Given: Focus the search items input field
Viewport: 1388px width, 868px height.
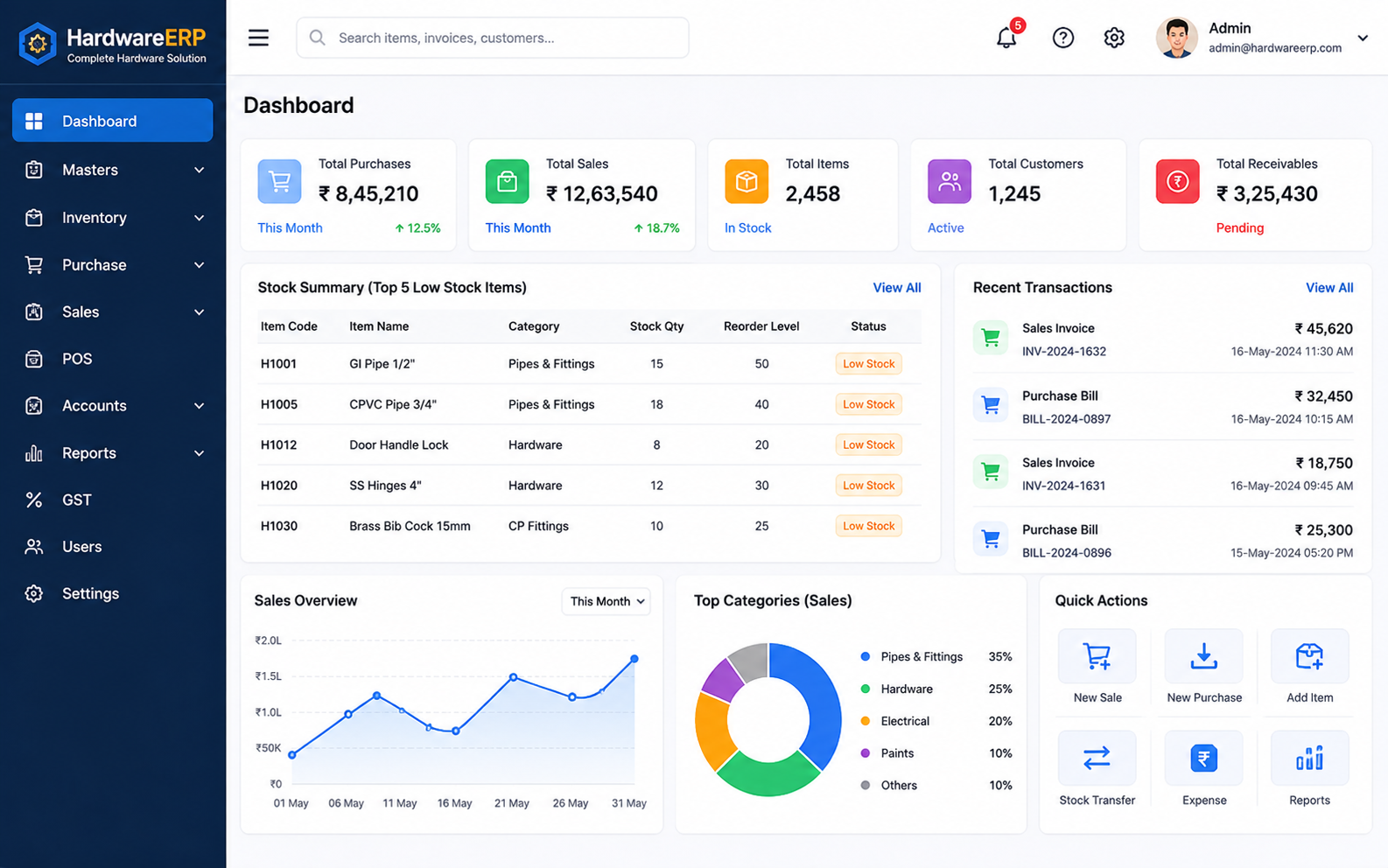Looking at the screenshot, I should tap(492, 38).
